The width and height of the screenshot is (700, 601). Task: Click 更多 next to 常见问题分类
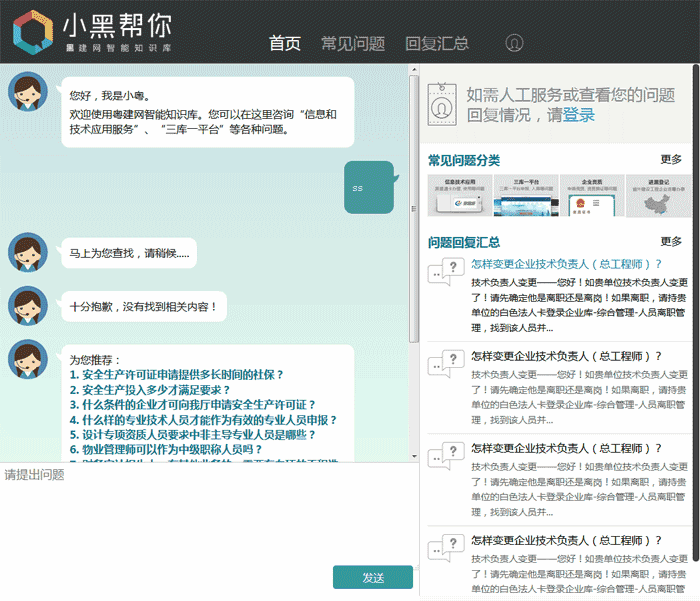(x=671, y=159)
